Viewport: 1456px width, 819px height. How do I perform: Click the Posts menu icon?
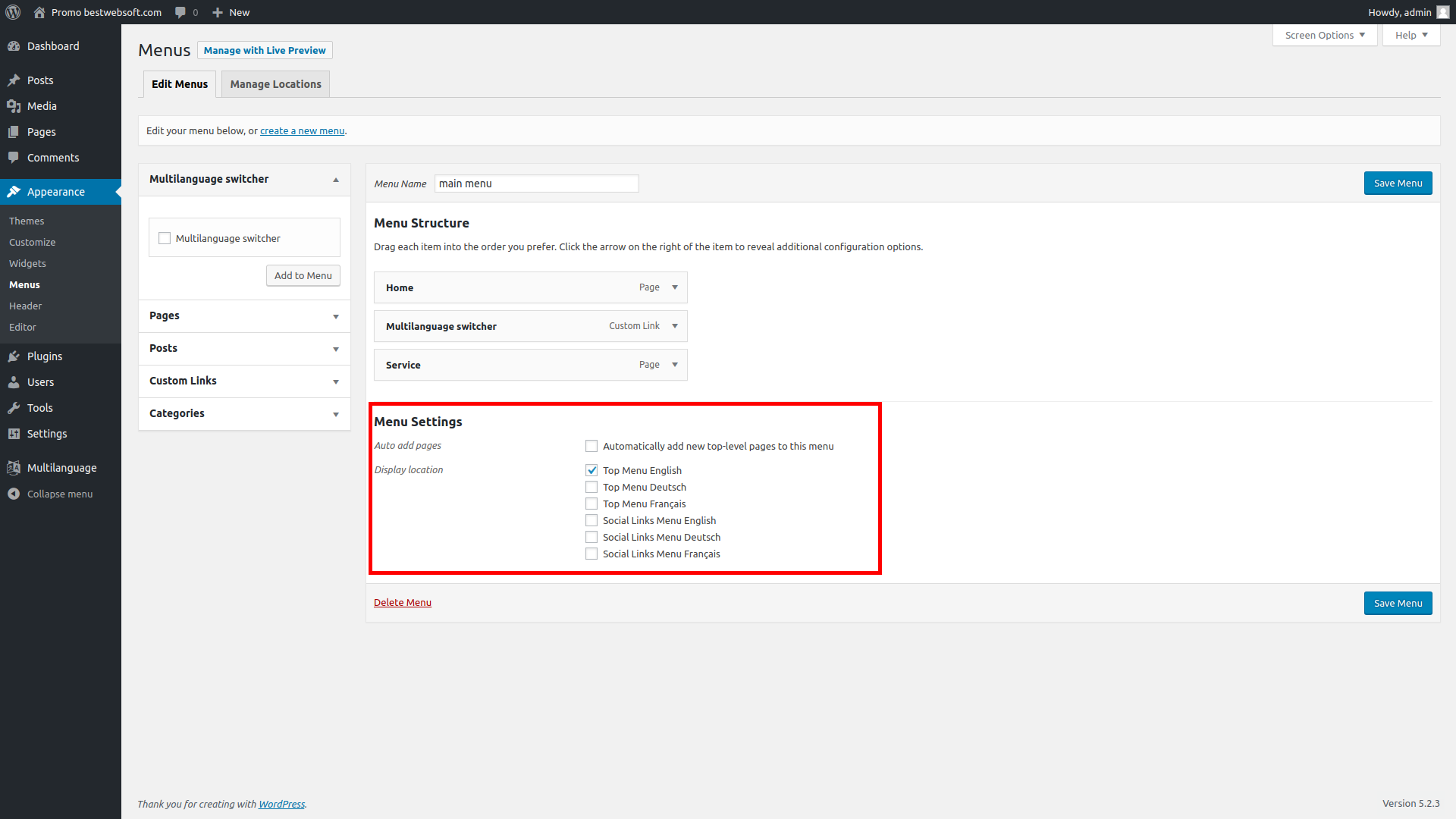click(x=15, y=80)
